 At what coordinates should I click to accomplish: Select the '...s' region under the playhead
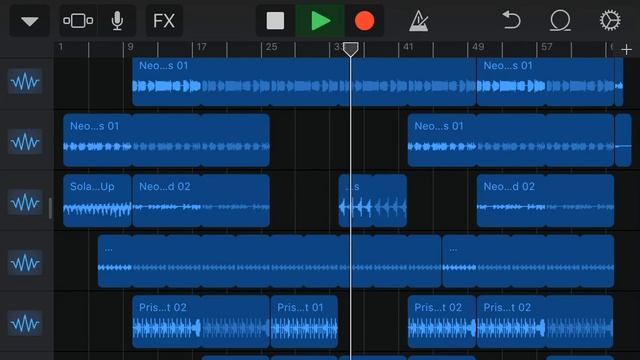373,200
